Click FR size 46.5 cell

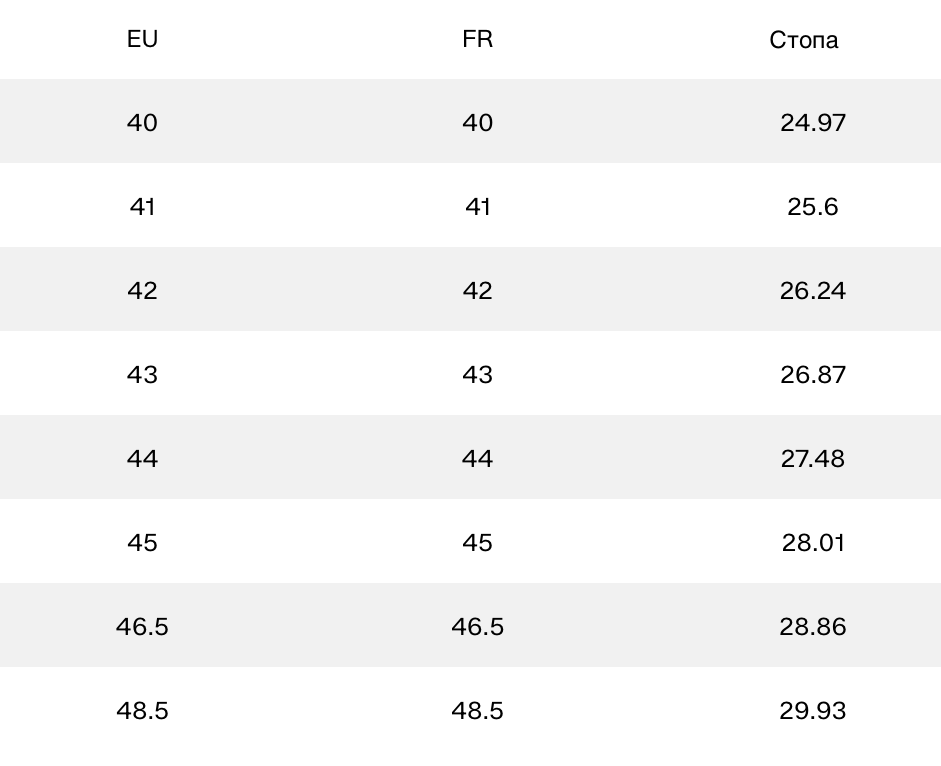[477, 626]
